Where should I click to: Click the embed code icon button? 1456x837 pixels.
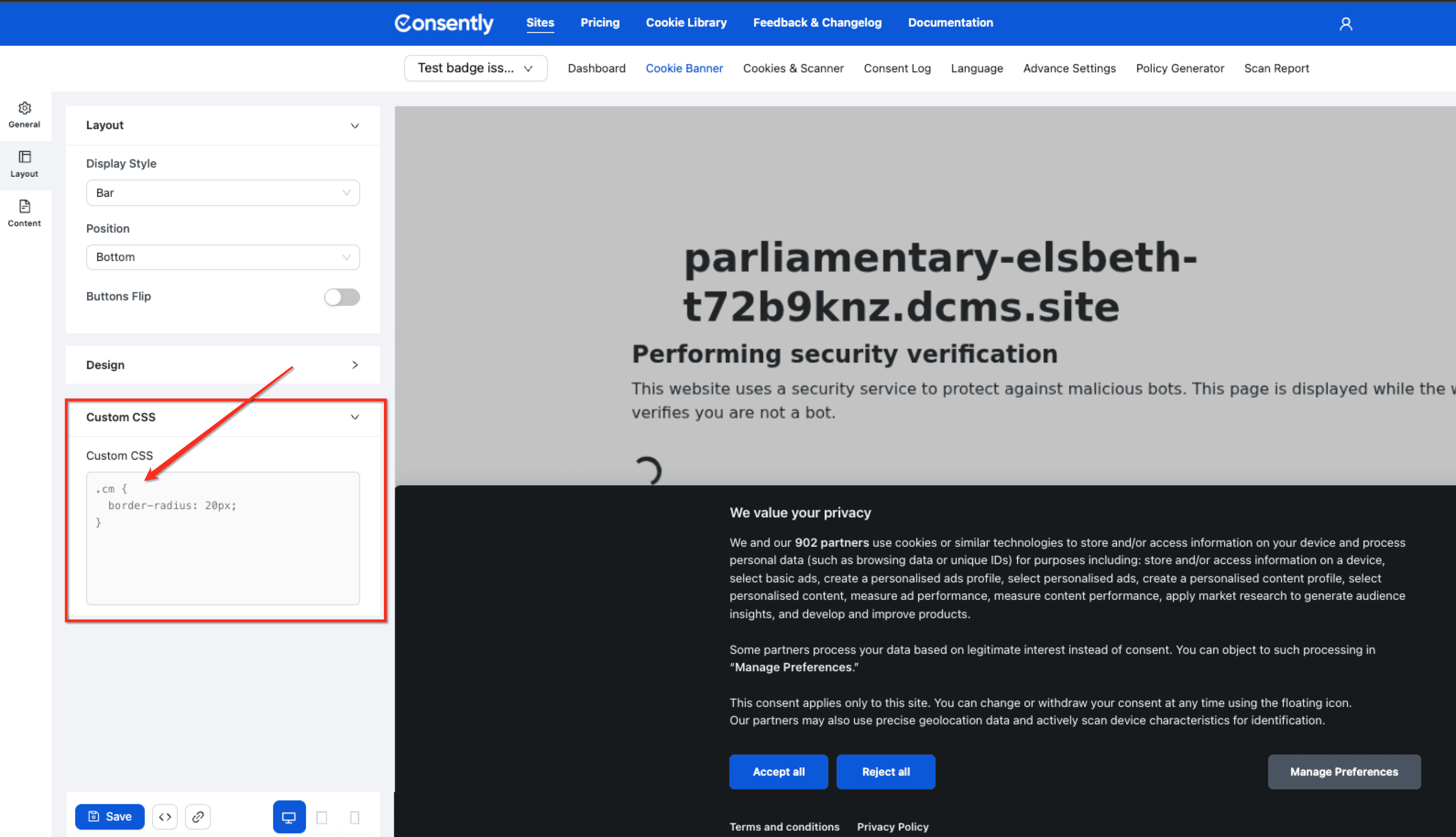[165, 816]
